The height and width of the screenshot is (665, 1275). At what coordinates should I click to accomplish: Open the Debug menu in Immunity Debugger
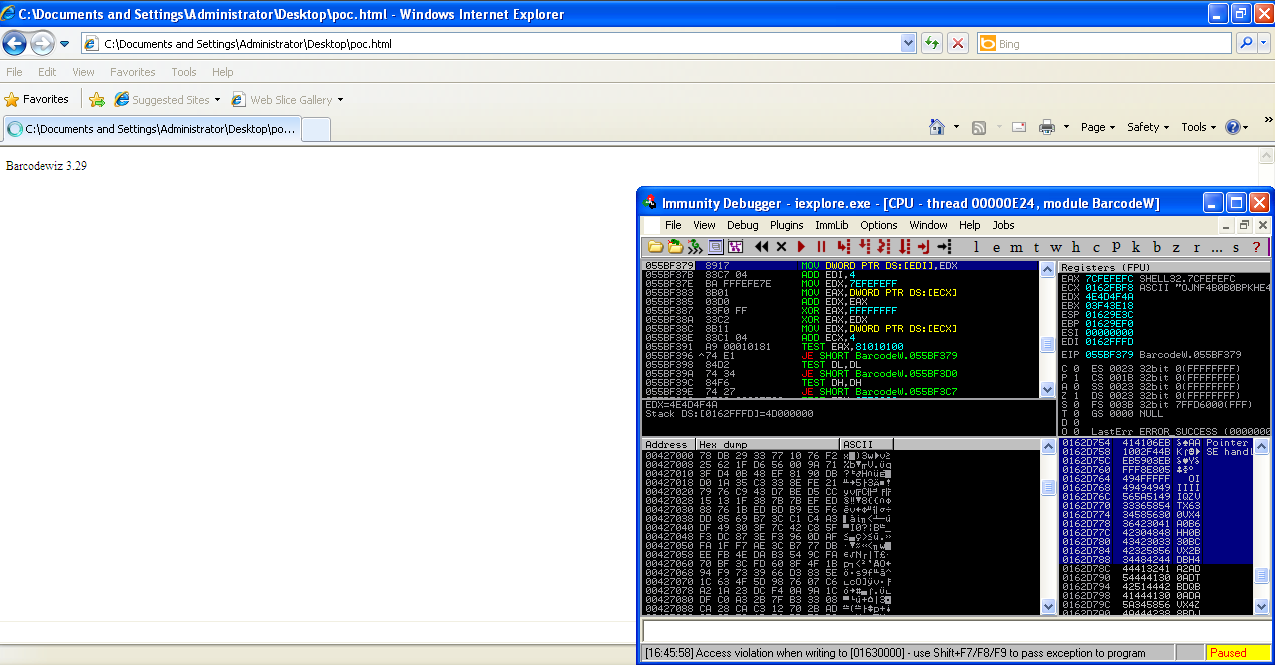(x=743, y=225)
